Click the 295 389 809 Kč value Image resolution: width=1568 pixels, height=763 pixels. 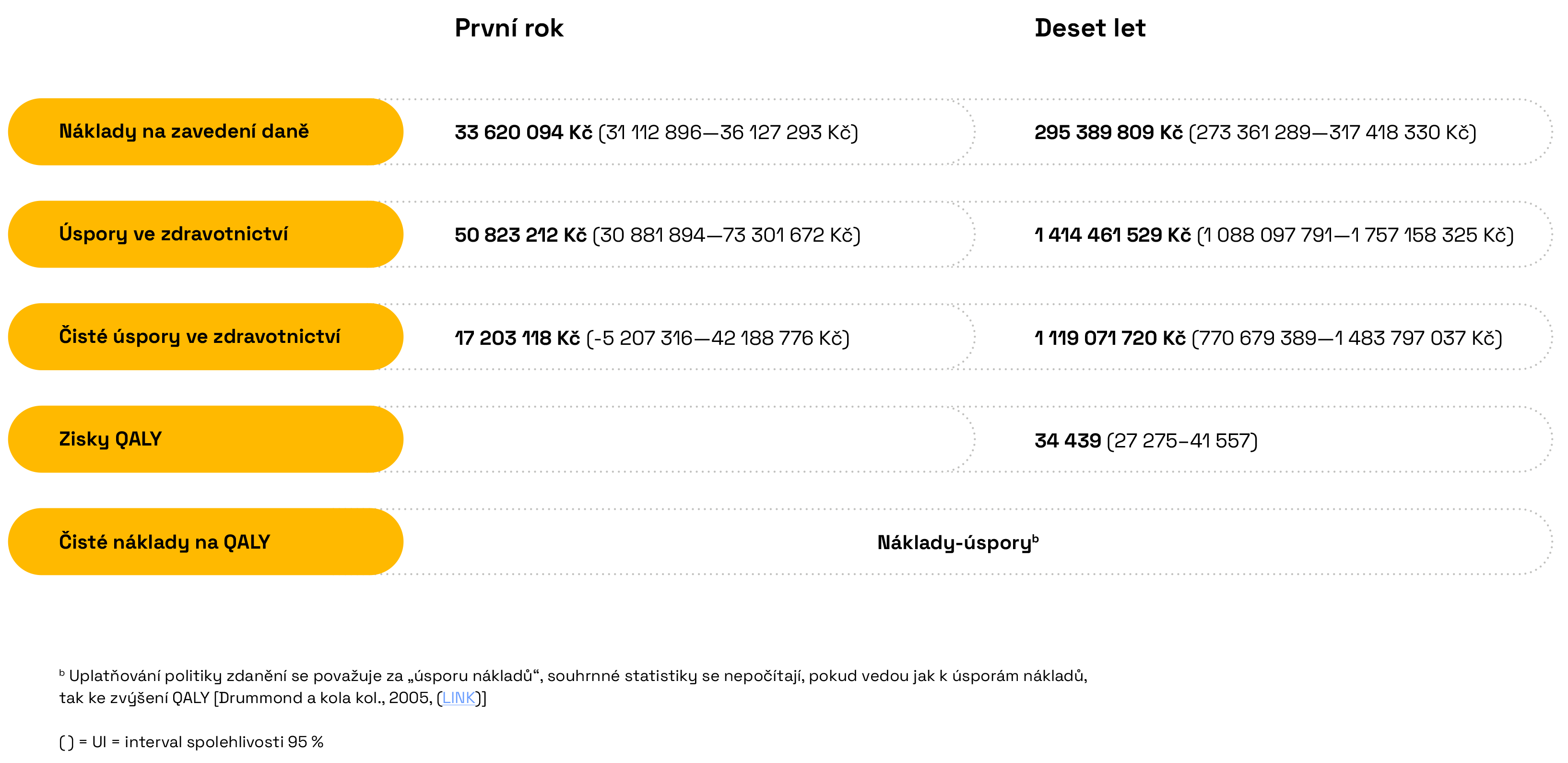click(1108, 132)
